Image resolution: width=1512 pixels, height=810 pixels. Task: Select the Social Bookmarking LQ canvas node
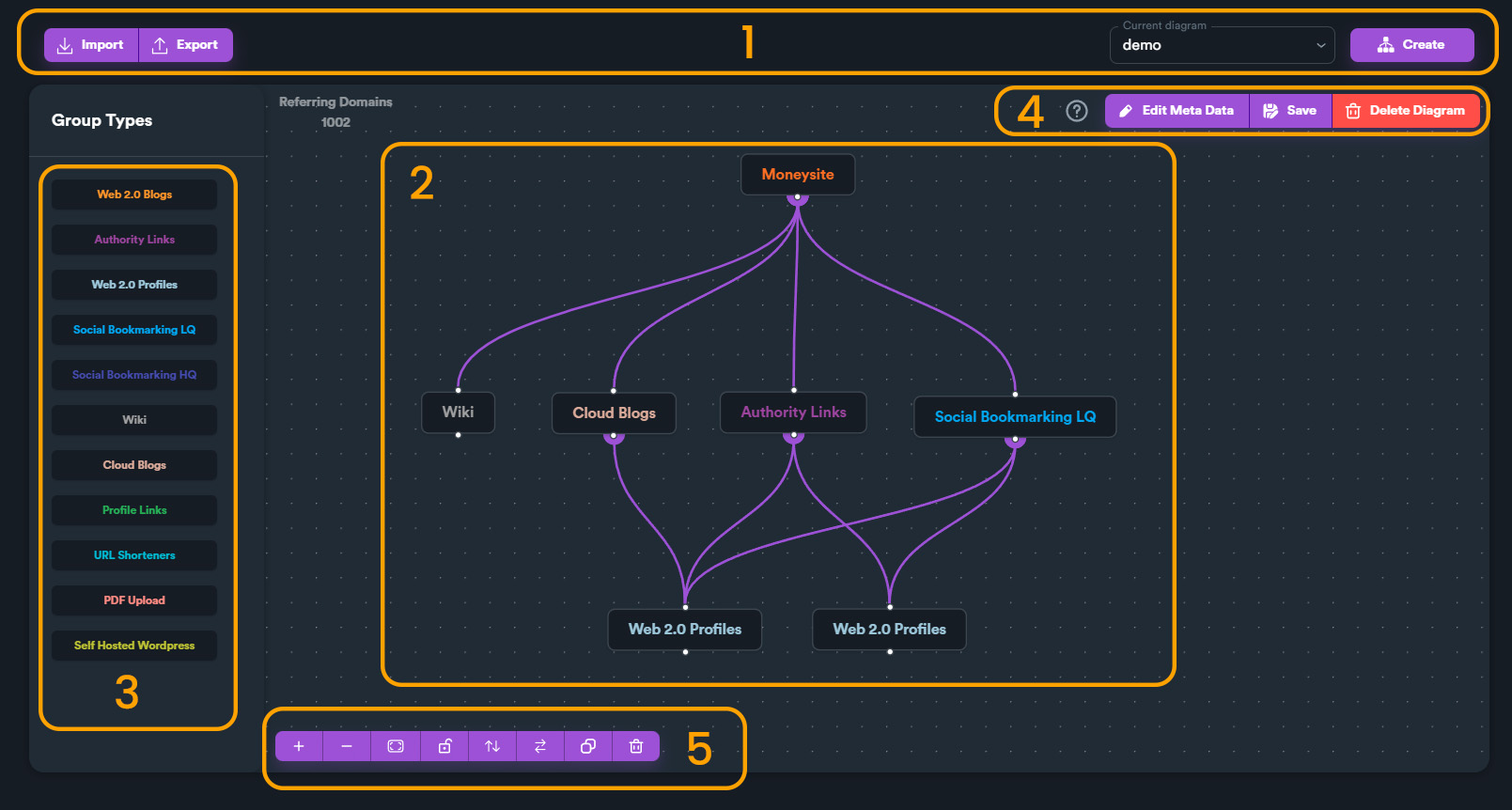(1015, 417)
